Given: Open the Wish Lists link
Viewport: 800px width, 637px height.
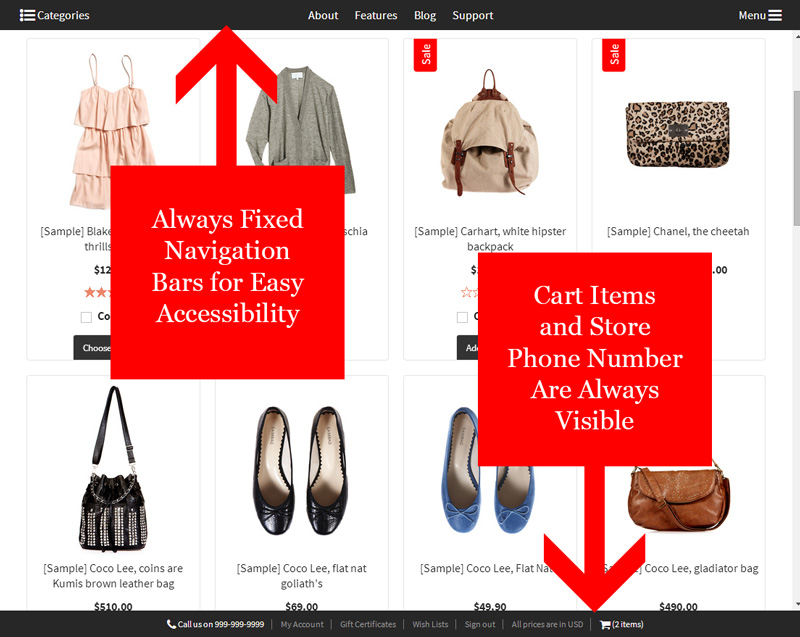Looking at the screenshot, I should point(430,624).
